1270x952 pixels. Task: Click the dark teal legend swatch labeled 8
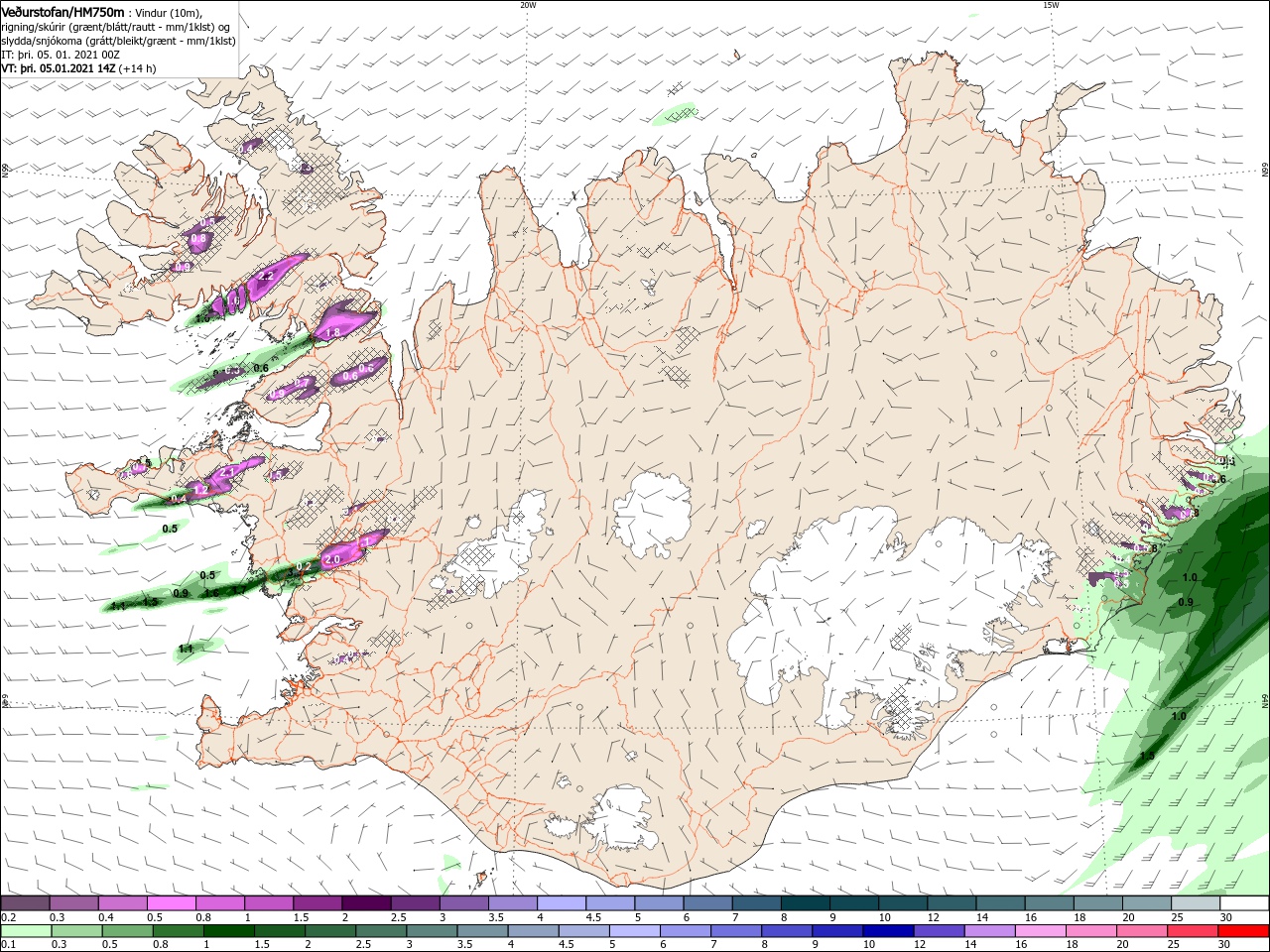805,903
